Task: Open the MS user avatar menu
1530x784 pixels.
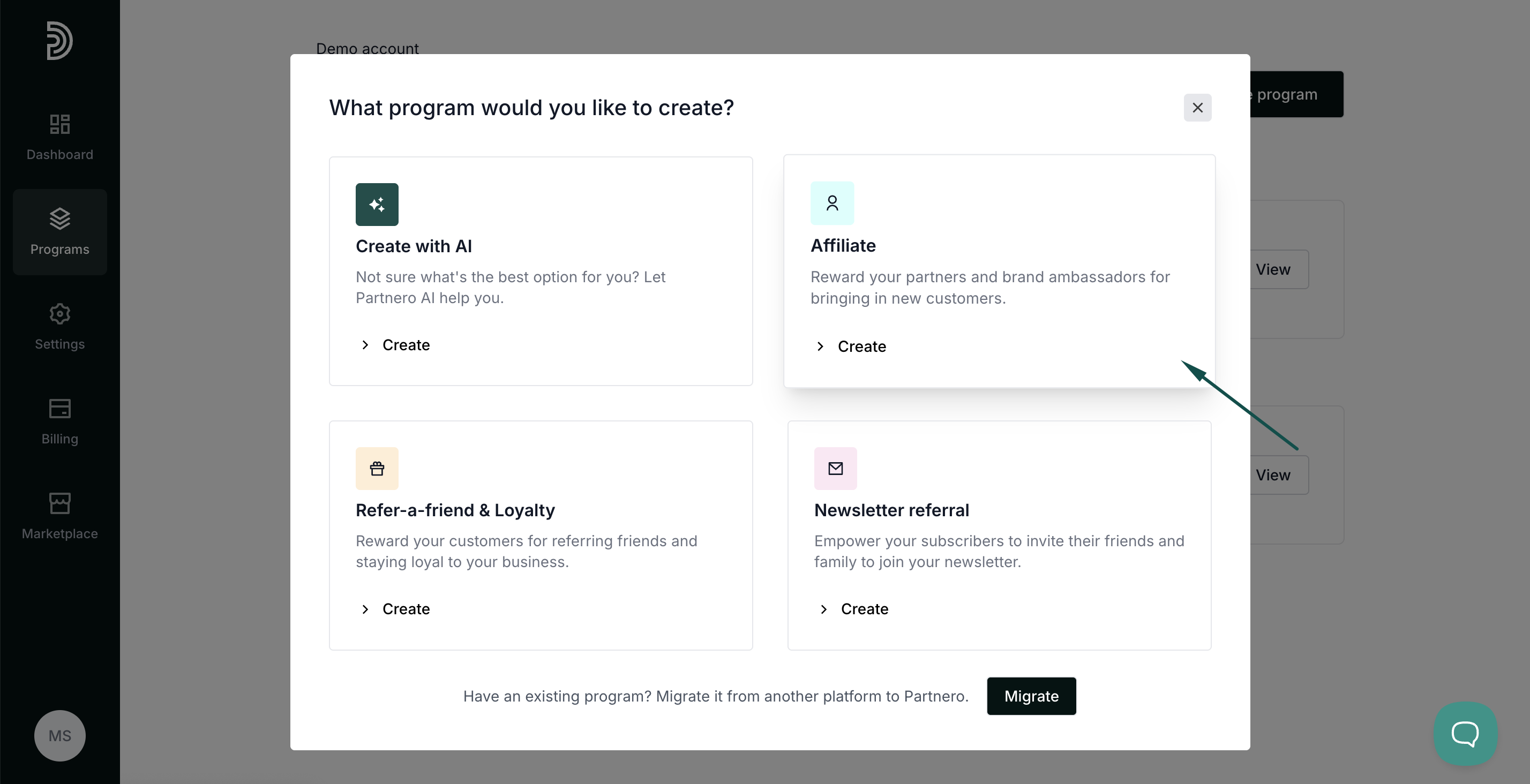Action: (x=59, y=736)
